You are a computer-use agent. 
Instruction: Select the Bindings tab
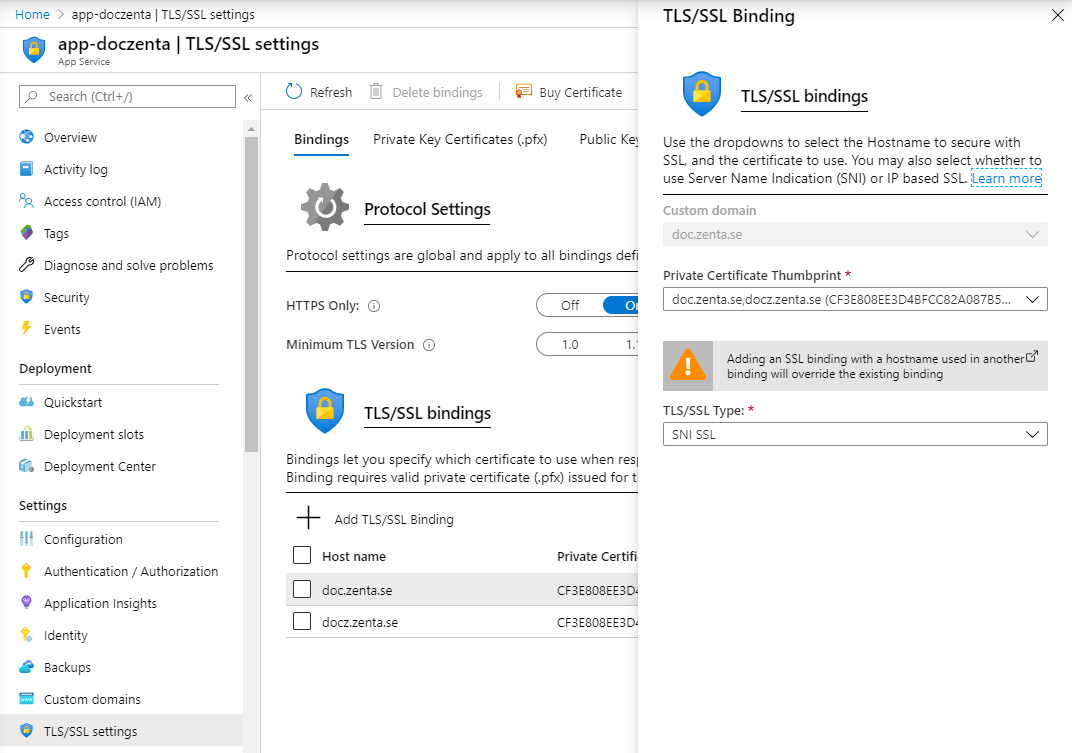click(321, 139)
